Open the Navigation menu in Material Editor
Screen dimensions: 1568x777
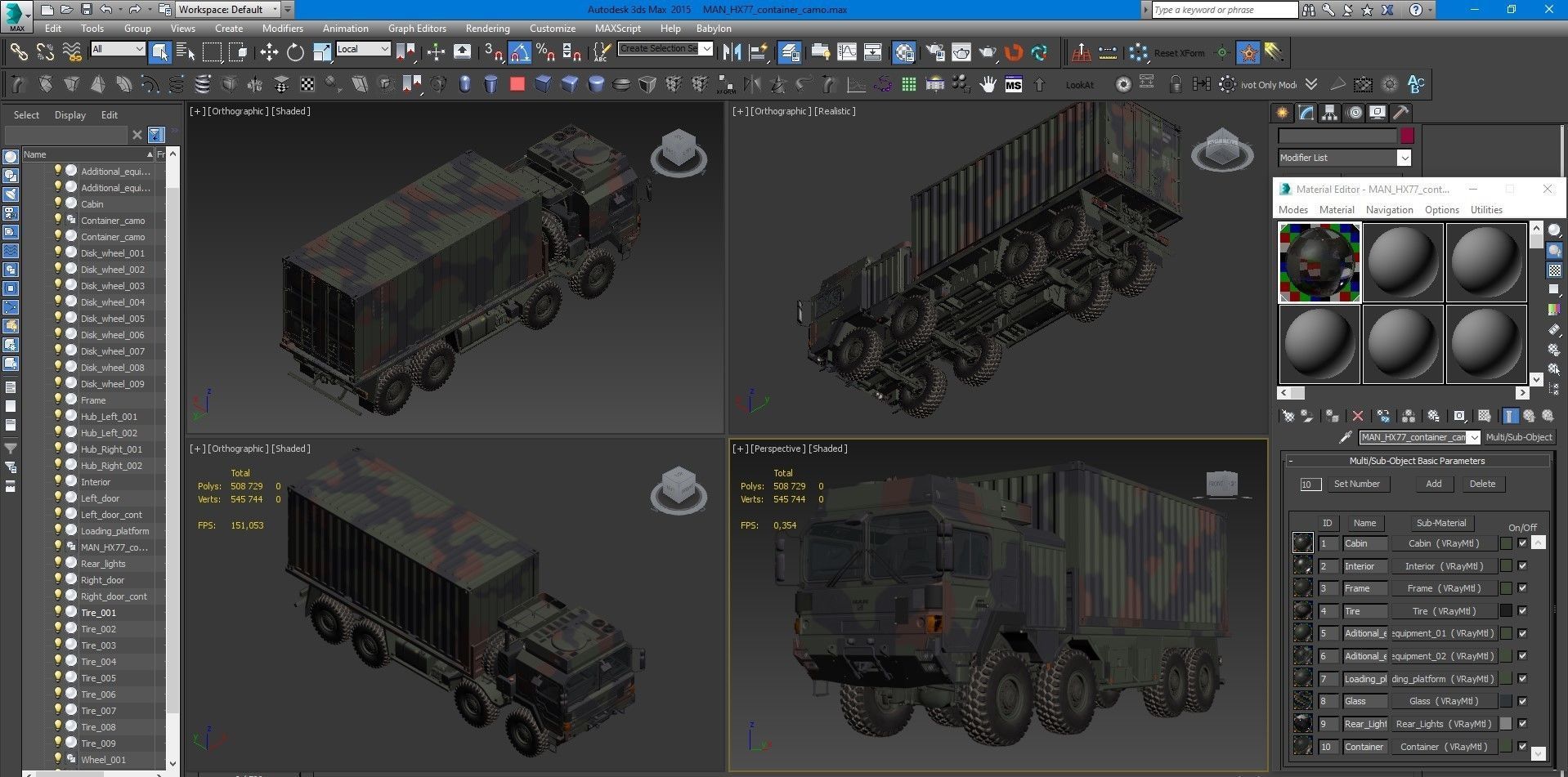(1389, 210)
